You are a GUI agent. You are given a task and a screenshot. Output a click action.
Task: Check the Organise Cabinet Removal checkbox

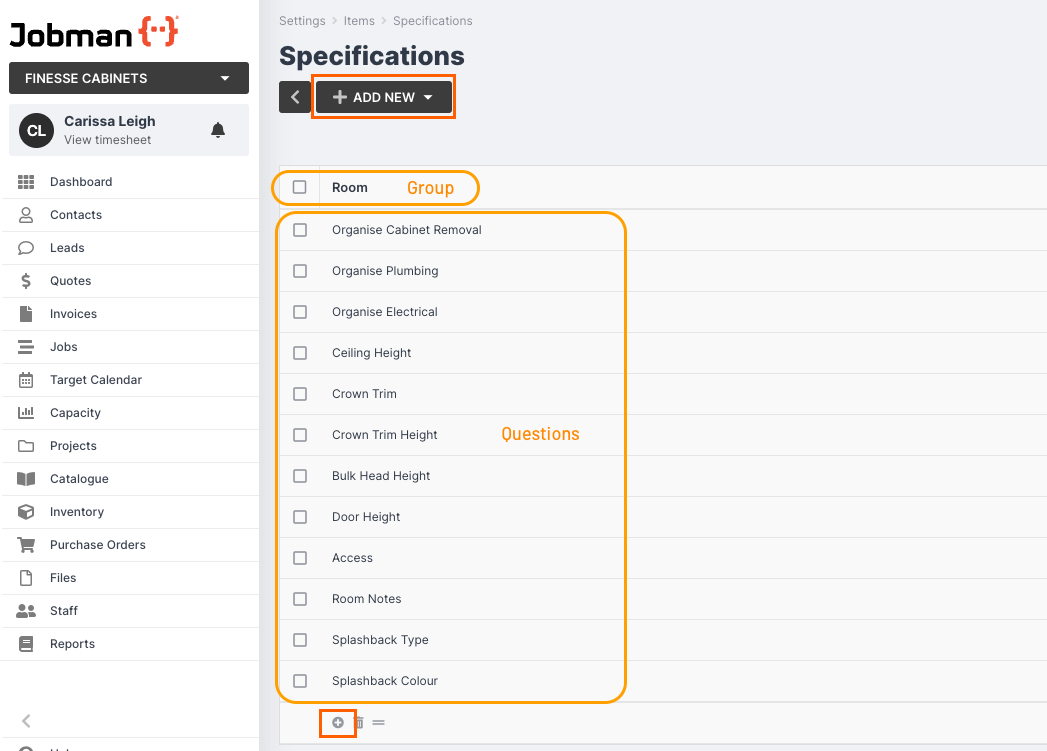click(x=300, y=230)
